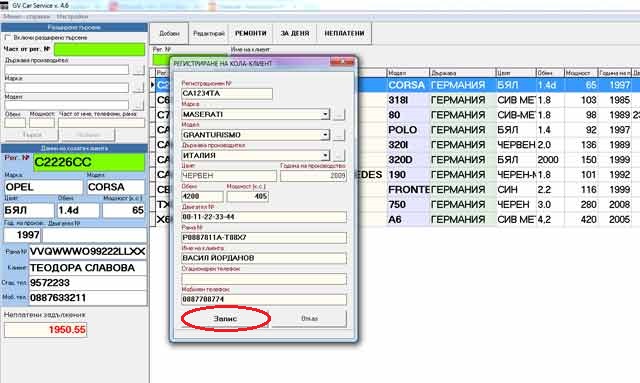The image size is (640, 383).
Task: Click the production year field showing 2009
Action: tap(313, 176)
